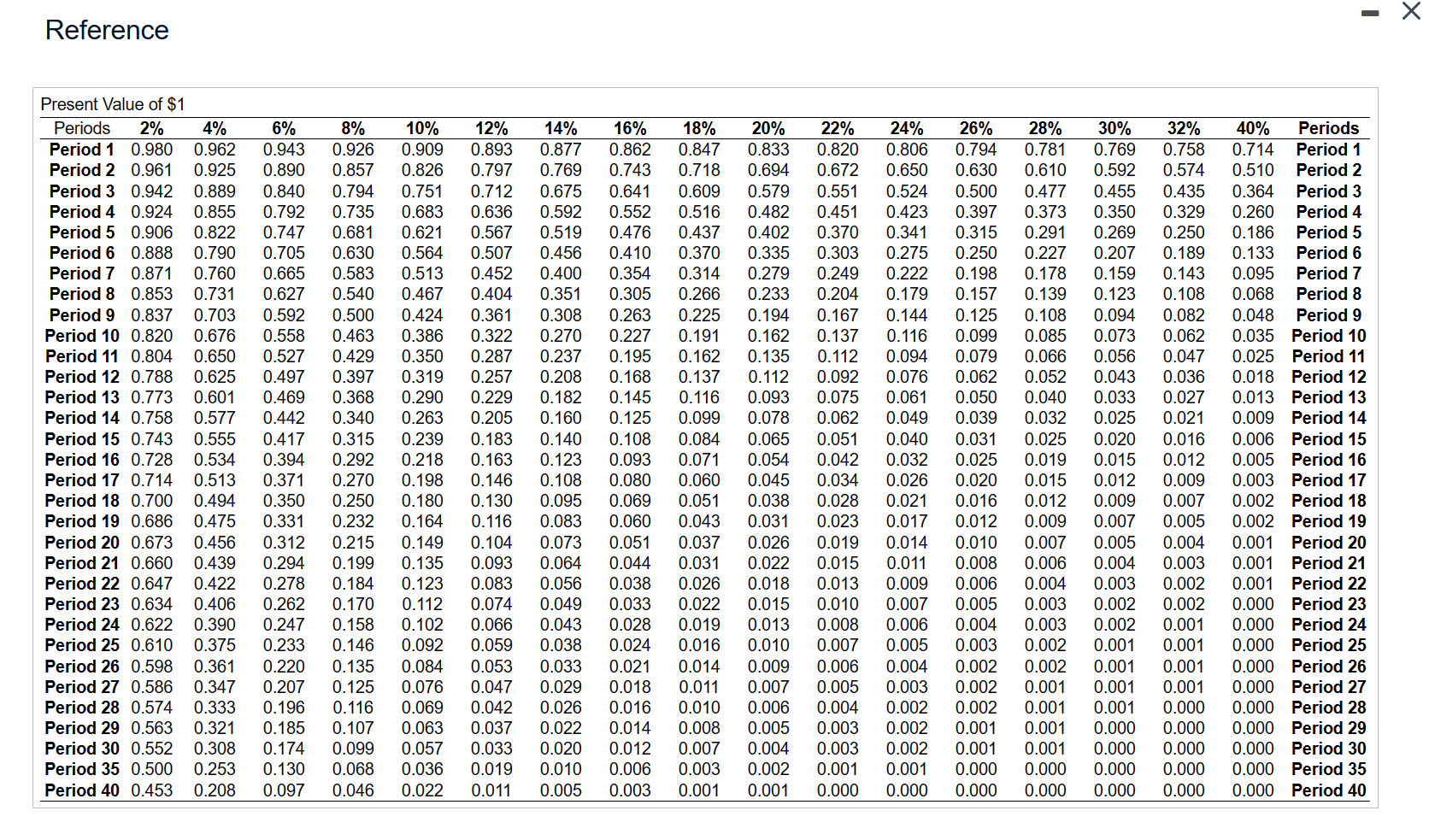Click 0.925 in Period 2 under 4%
This screenshot has width=1429, height=840.
(215, 170)
